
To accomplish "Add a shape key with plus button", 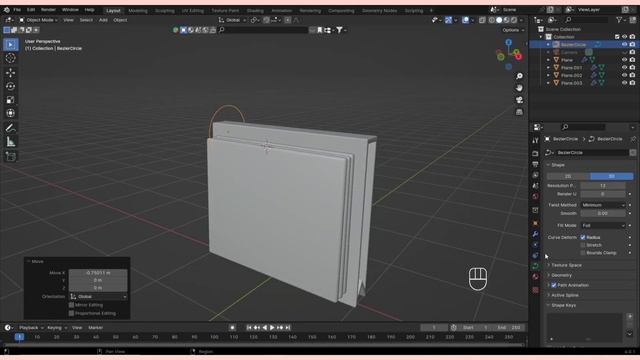I will [x=630, y=317].
